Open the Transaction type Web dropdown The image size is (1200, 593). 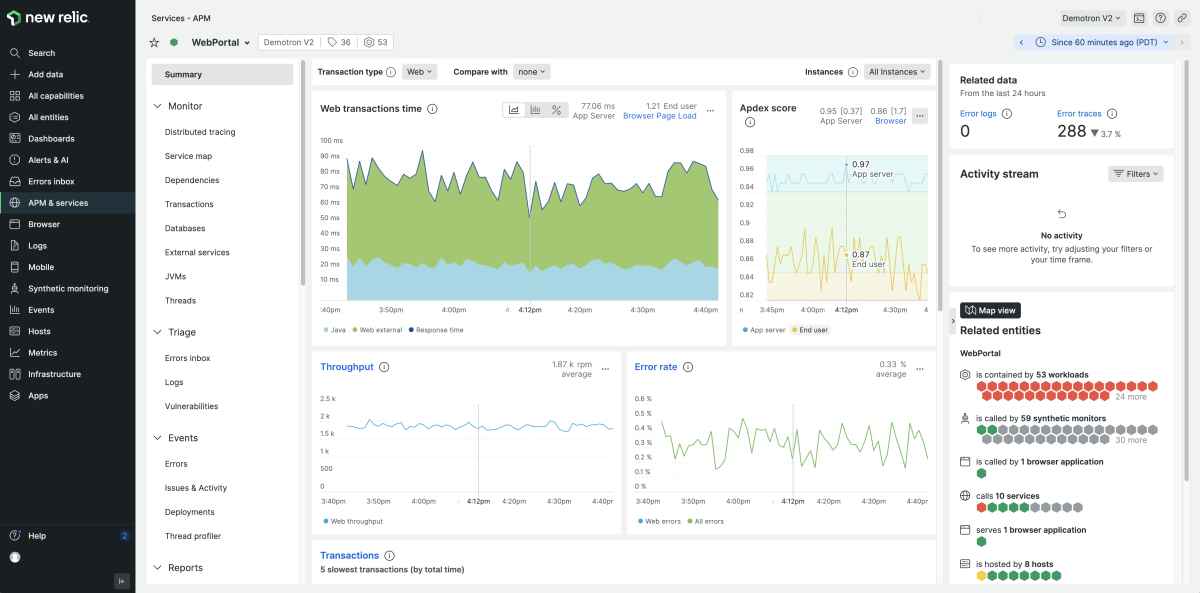tap(419, 72)
